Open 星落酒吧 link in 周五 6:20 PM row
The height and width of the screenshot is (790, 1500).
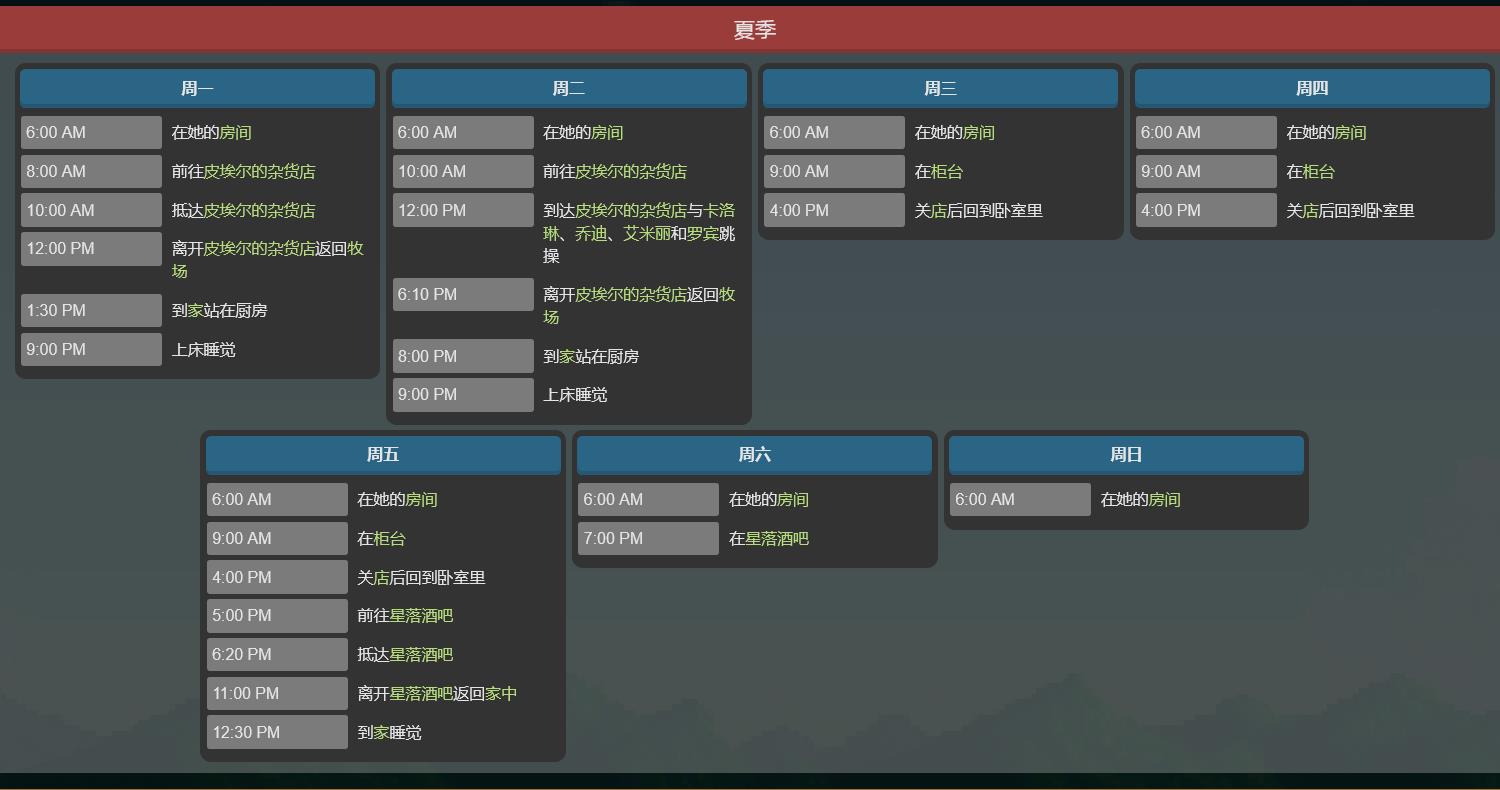point(422,654)
